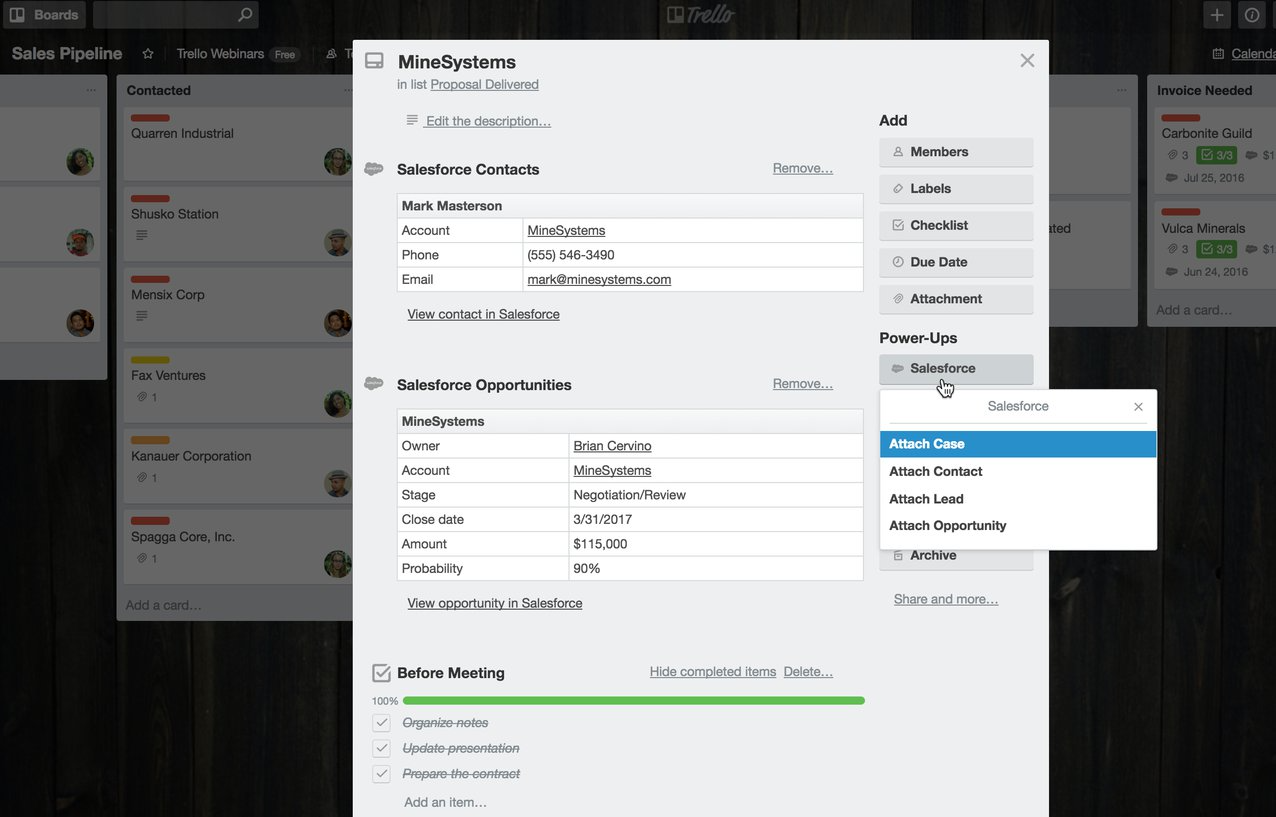The image size is (1276, 817).
Task: Click the Attachment button
Action: (956, 299)
